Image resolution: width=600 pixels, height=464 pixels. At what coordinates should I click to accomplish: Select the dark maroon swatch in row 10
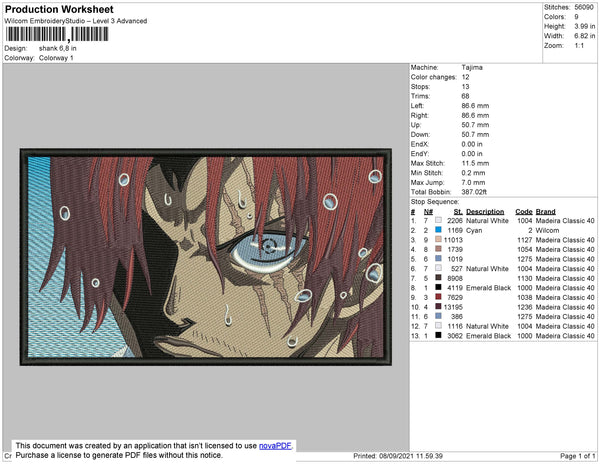click(x=438, y=306)
